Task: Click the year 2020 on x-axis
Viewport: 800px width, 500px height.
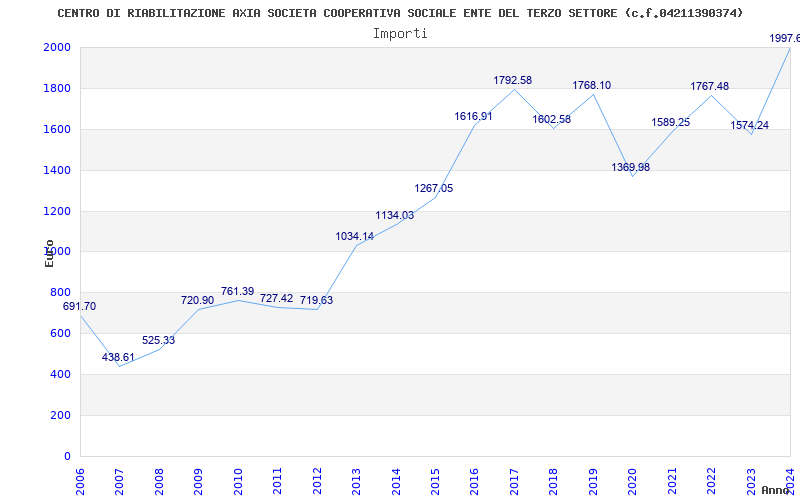Action: [633, 481]
